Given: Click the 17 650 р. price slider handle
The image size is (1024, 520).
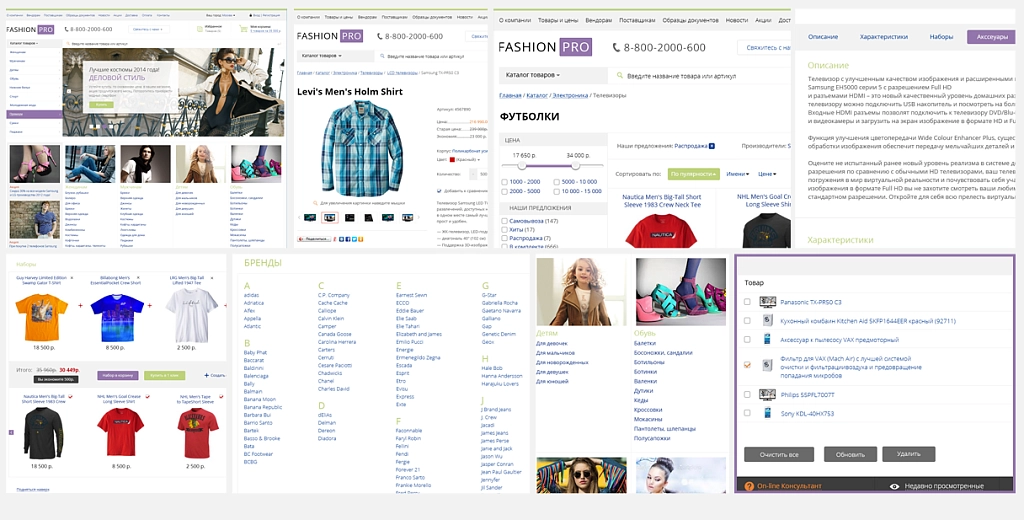Looking at the screenshot, I should click(x=523, y=165).
